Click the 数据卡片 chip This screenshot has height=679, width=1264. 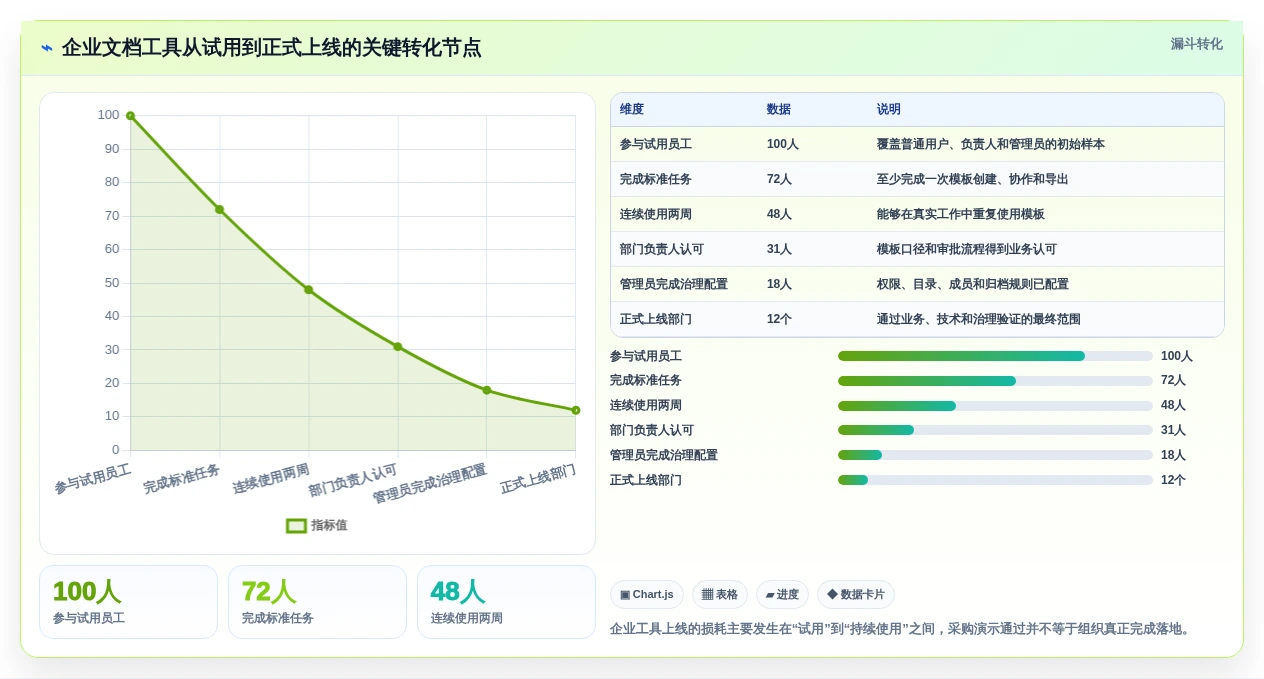point(856,595)
